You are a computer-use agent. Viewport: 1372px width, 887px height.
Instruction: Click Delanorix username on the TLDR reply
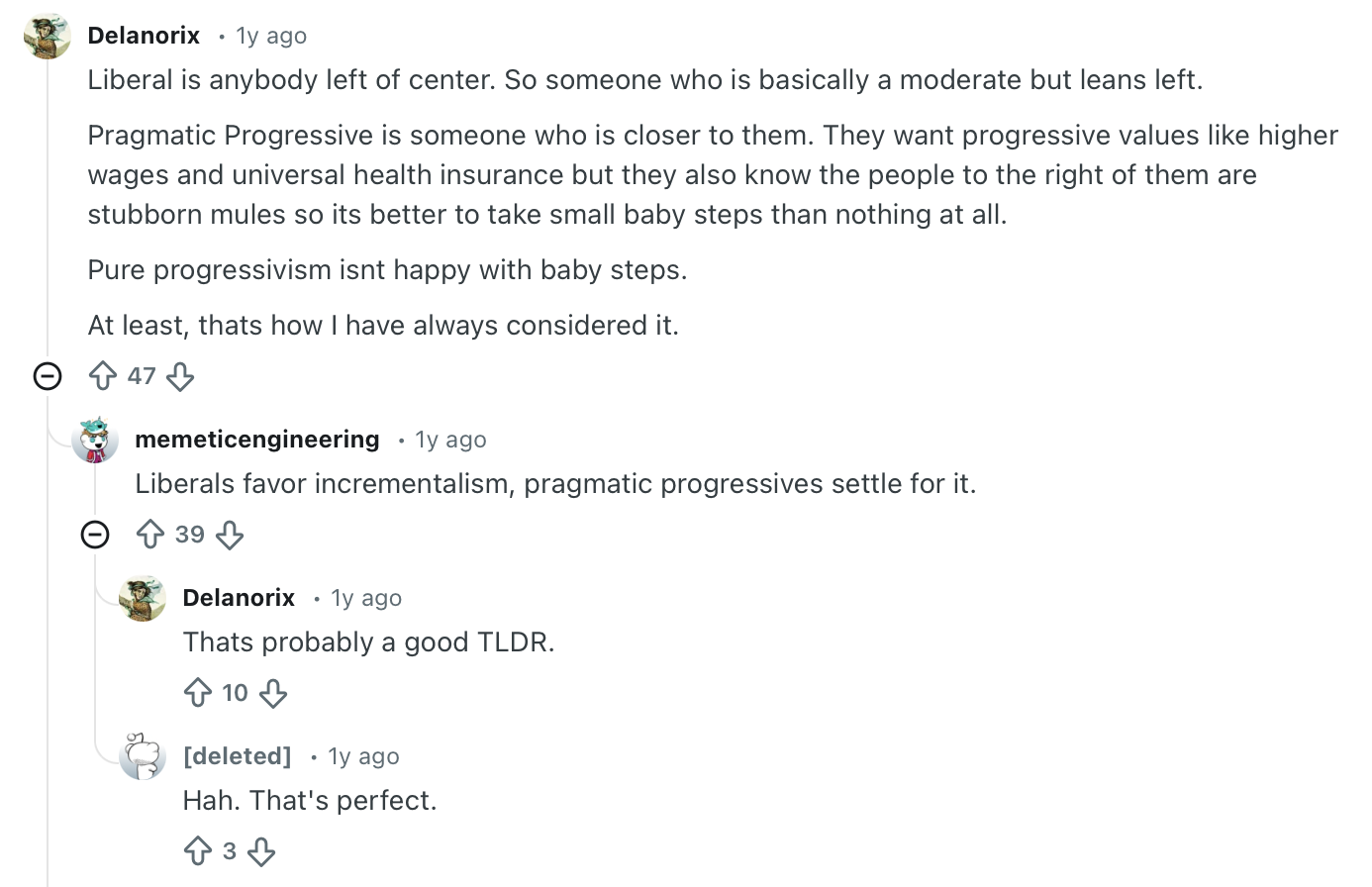pyautogui.click(x=239, y=598)
